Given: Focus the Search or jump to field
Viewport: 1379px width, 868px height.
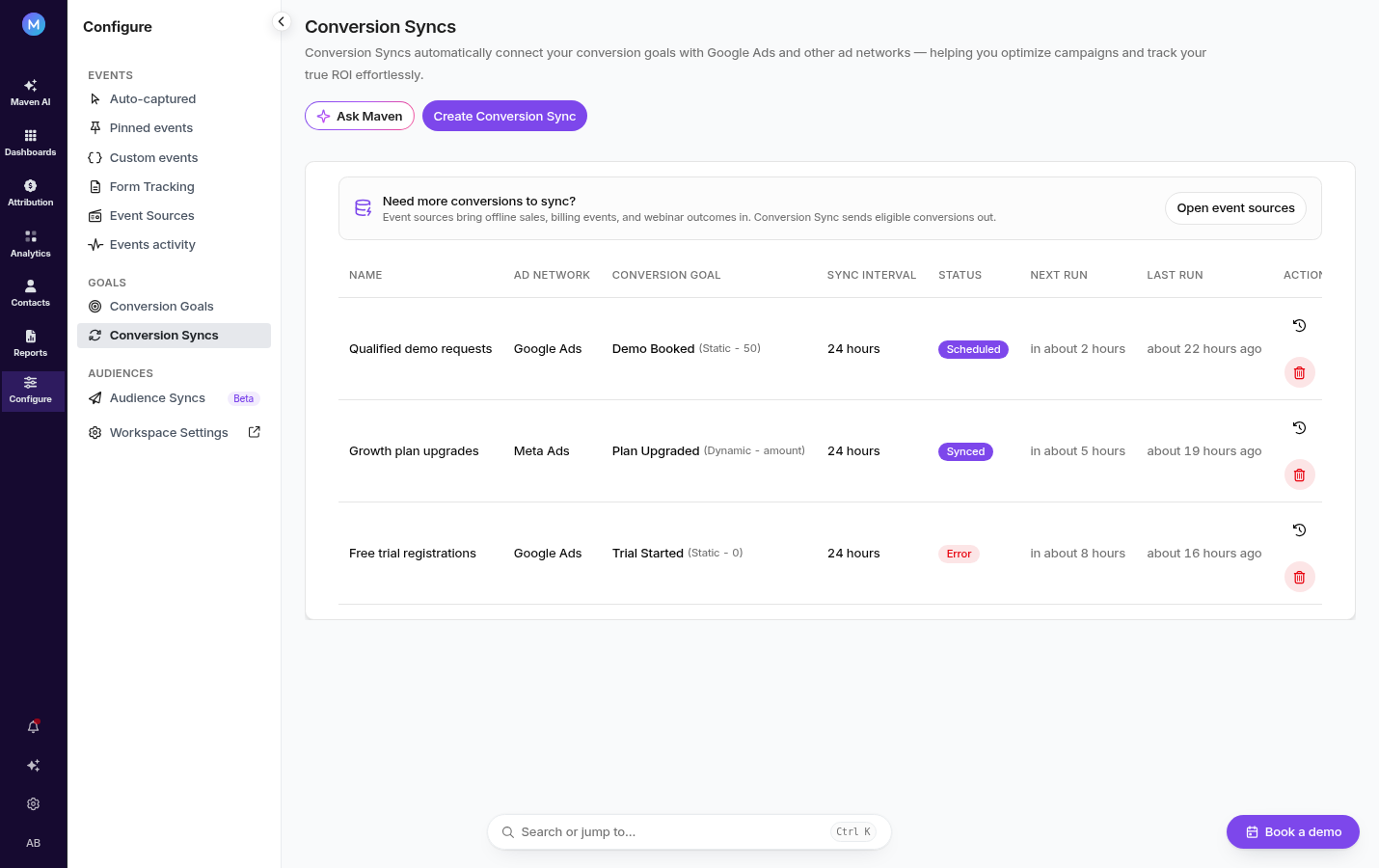Looking at the screenshot, I should [689, 832].
